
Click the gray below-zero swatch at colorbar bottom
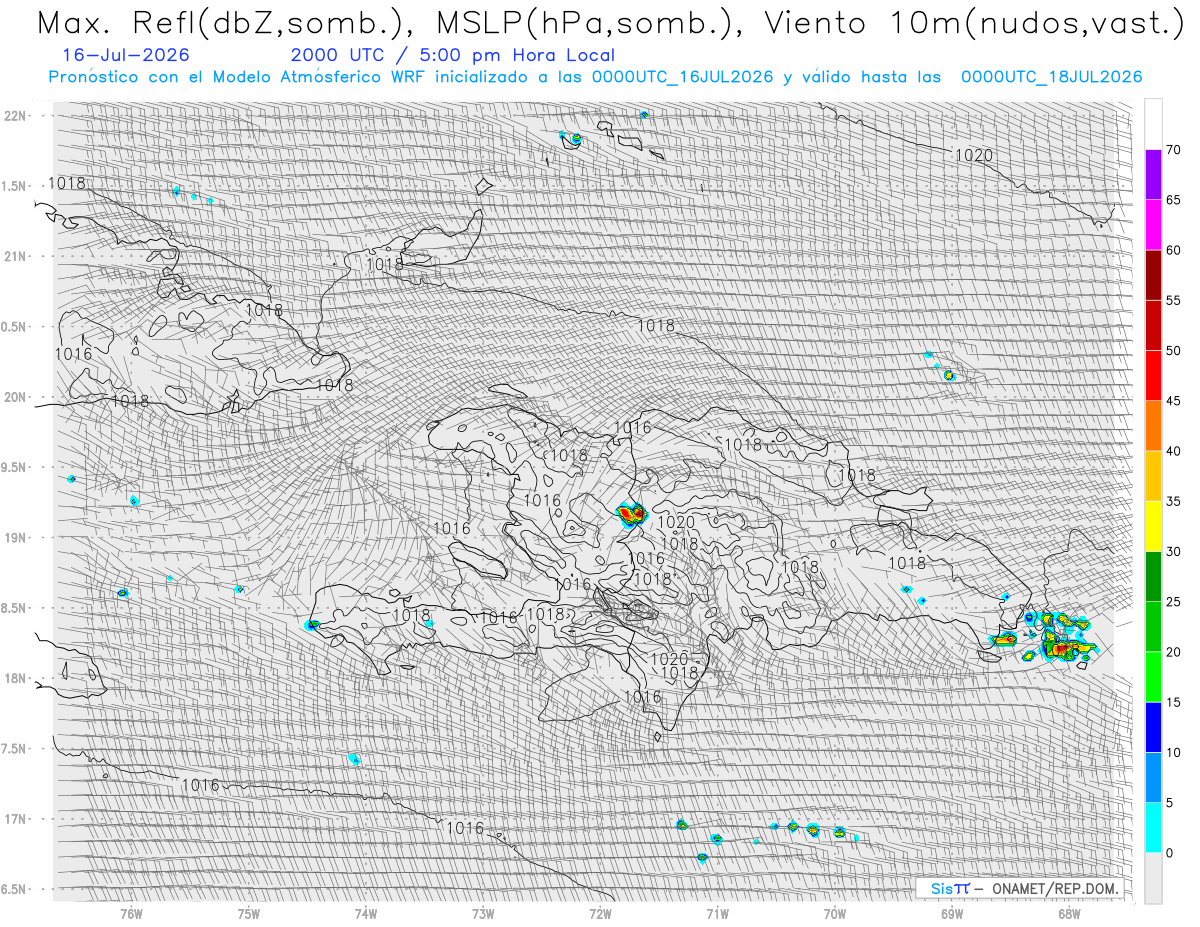point(1153,878)
